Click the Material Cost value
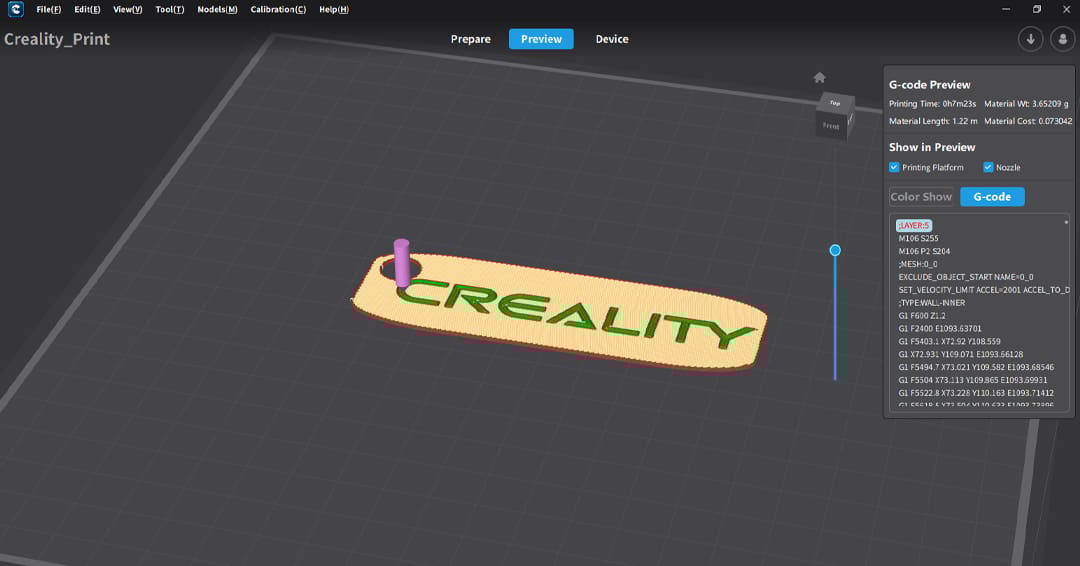The height and width of the screenshot is (566, 1080). tap(1055, 121)
